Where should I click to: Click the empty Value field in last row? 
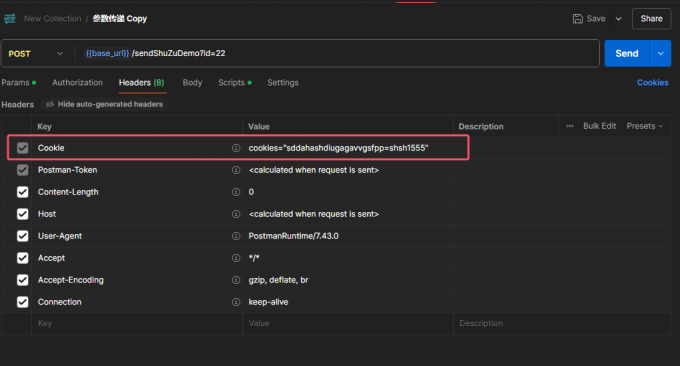coord(348,323)
